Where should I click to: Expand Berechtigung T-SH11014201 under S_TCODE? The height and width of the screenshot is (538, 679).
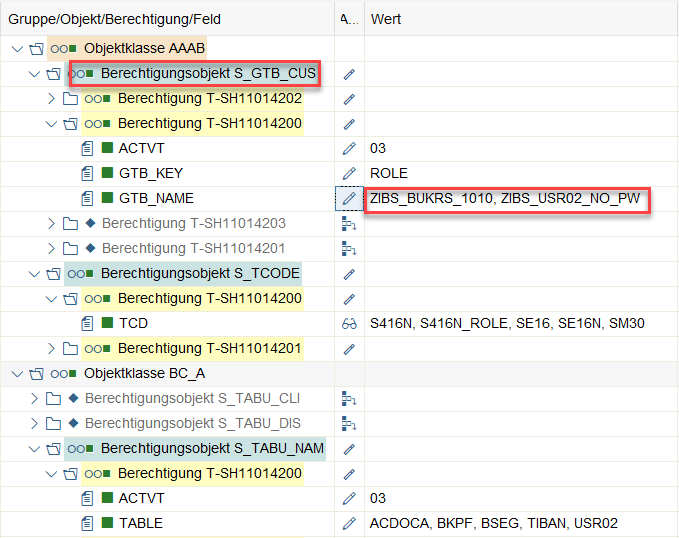pyautogui.click(x=52, y=349)
